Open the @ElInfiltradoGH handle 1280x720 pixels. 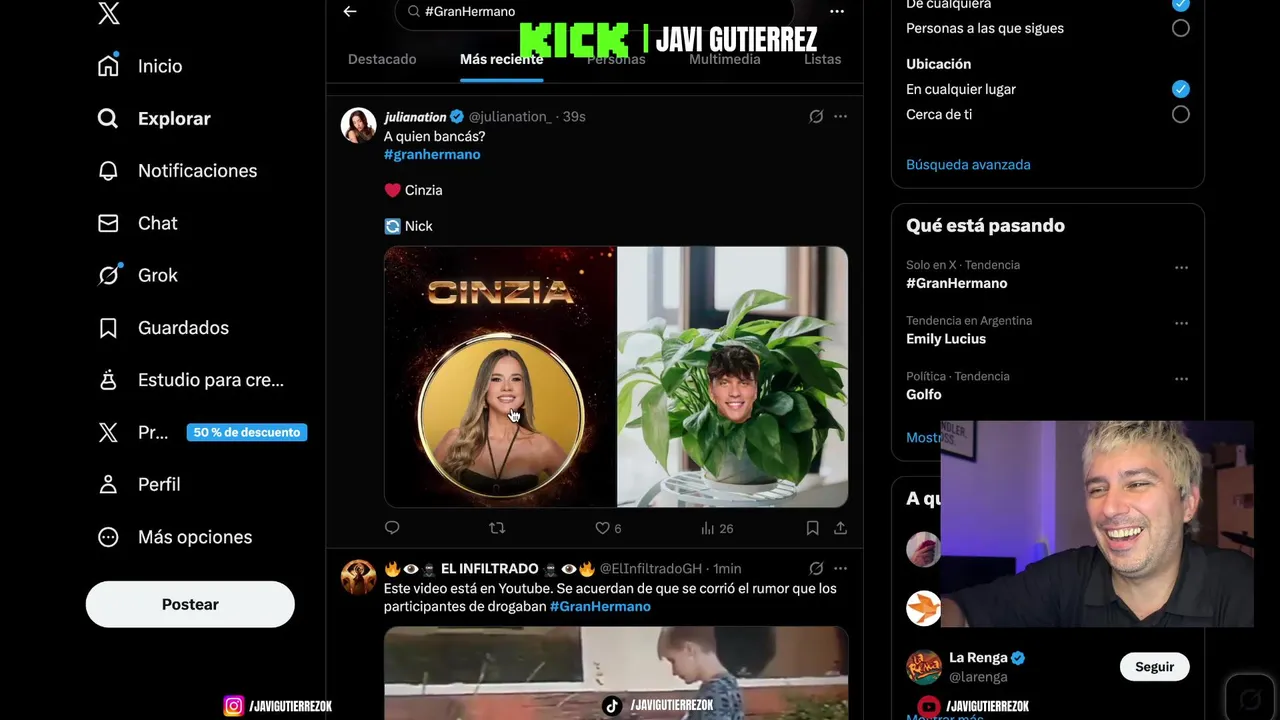(653, 568)
